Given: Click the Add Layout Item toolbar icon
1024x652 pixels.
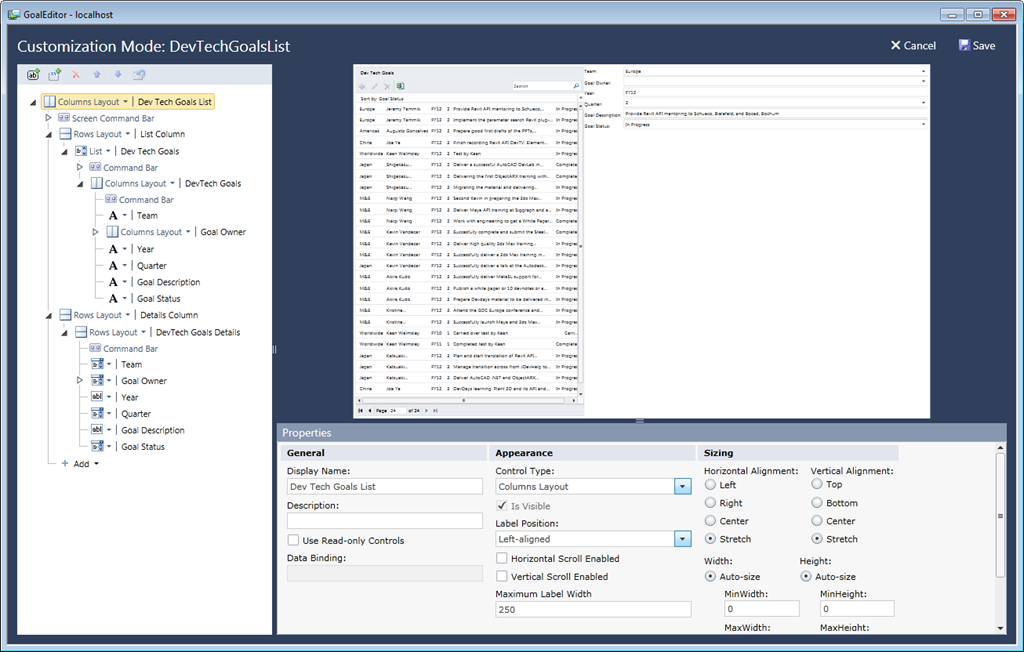Looking at the screenshot, I should pos(55,74).
